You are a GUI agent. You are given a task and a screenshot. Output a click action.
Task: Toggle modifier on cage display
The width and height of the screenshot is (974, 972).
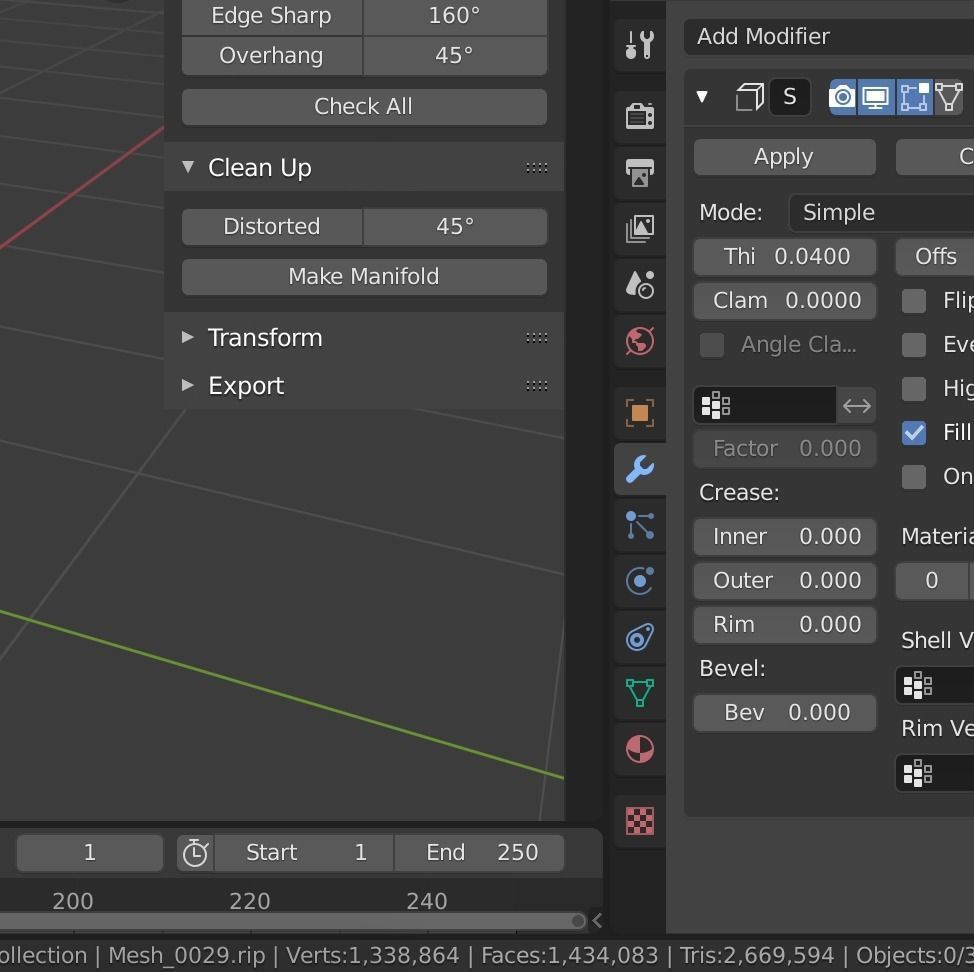point(949,97)
